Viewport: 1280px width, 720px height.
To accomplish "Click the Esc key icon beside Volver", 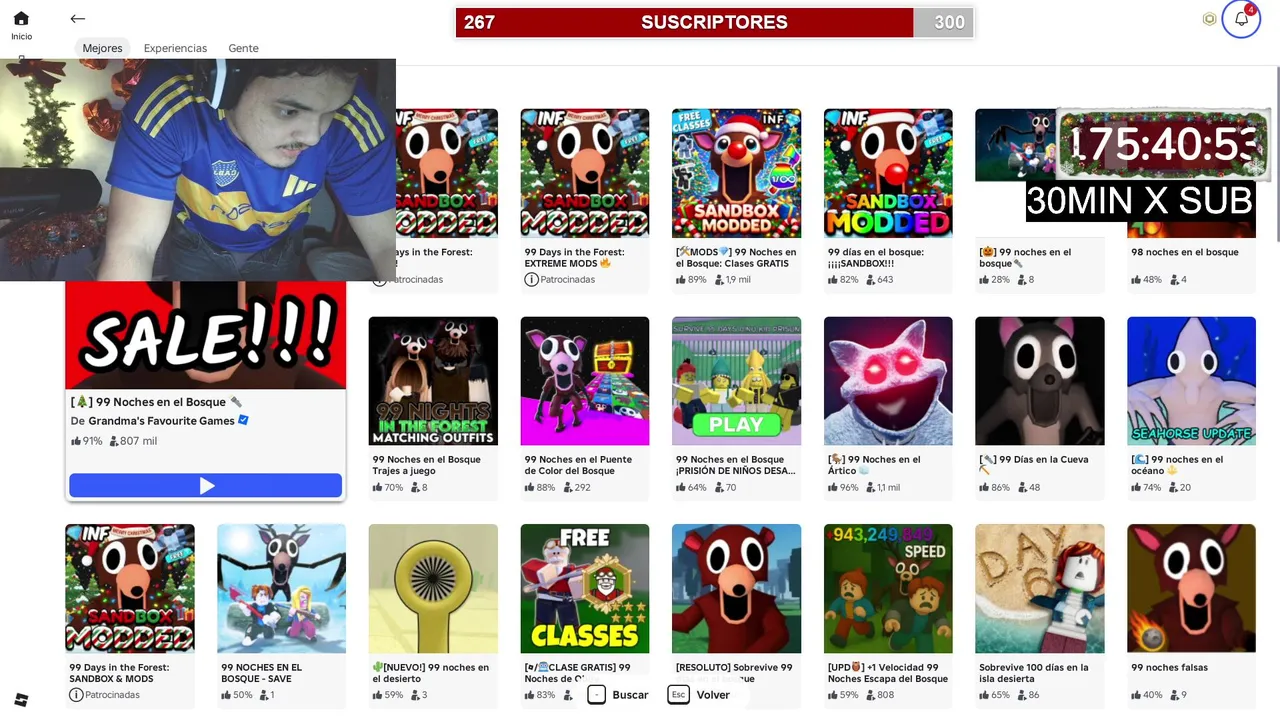I will pos(678,695).
